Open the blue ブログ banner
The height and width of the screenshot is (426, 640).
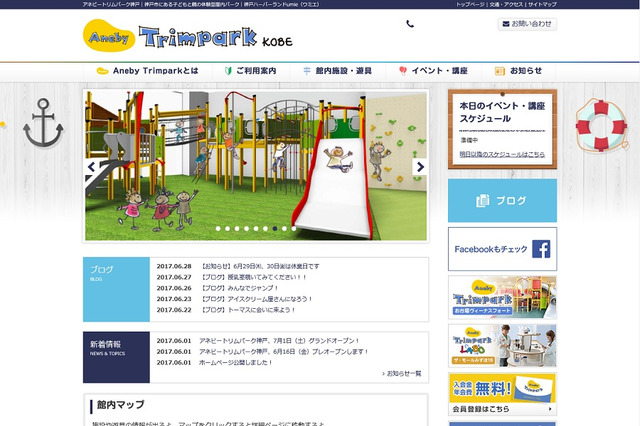pyautogui.click(x=502, y=200)
